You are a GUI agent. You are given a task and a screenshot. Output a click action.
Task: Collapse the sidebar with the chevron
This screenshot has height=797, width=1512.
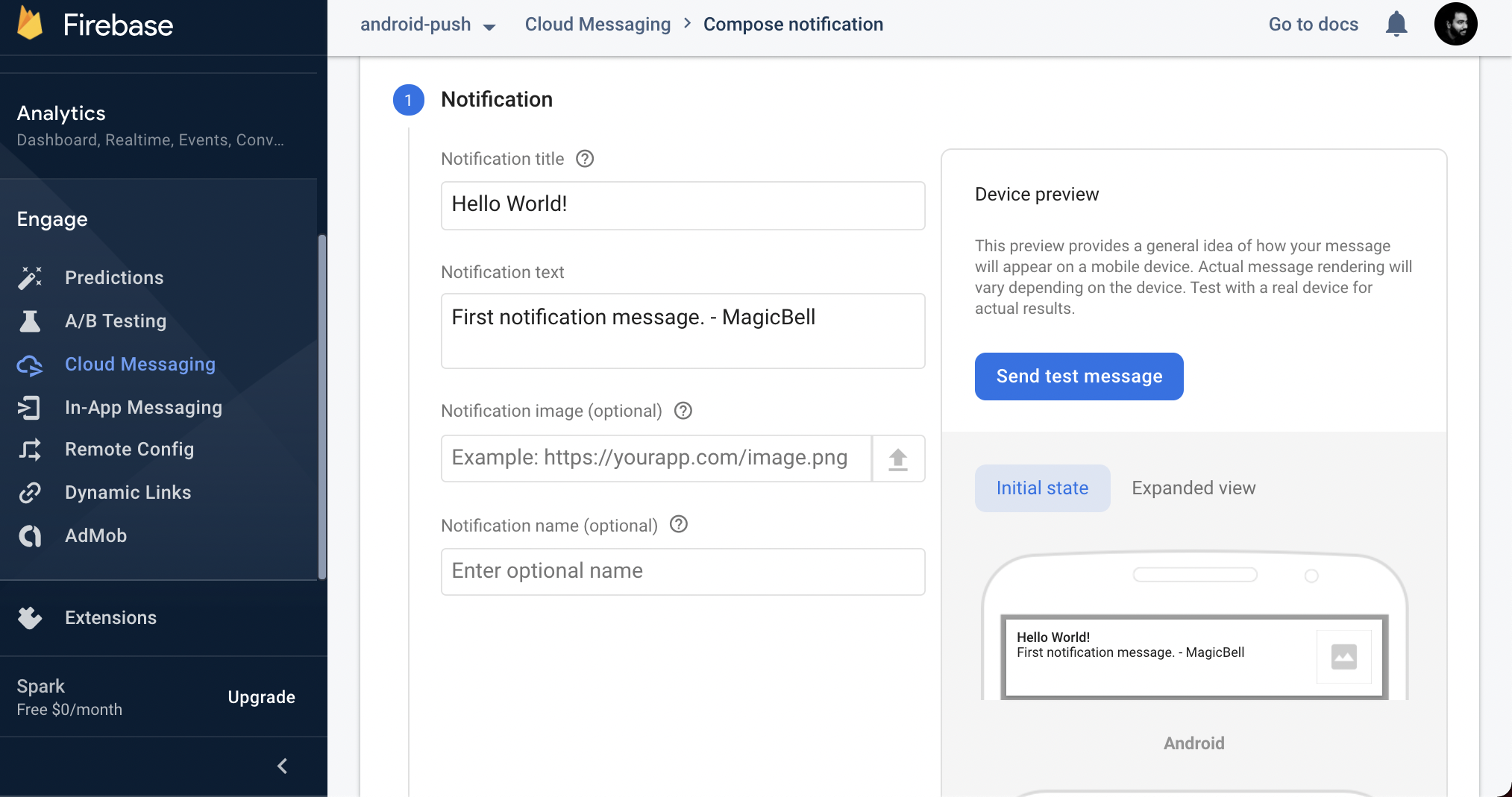(x=283, y=766)
